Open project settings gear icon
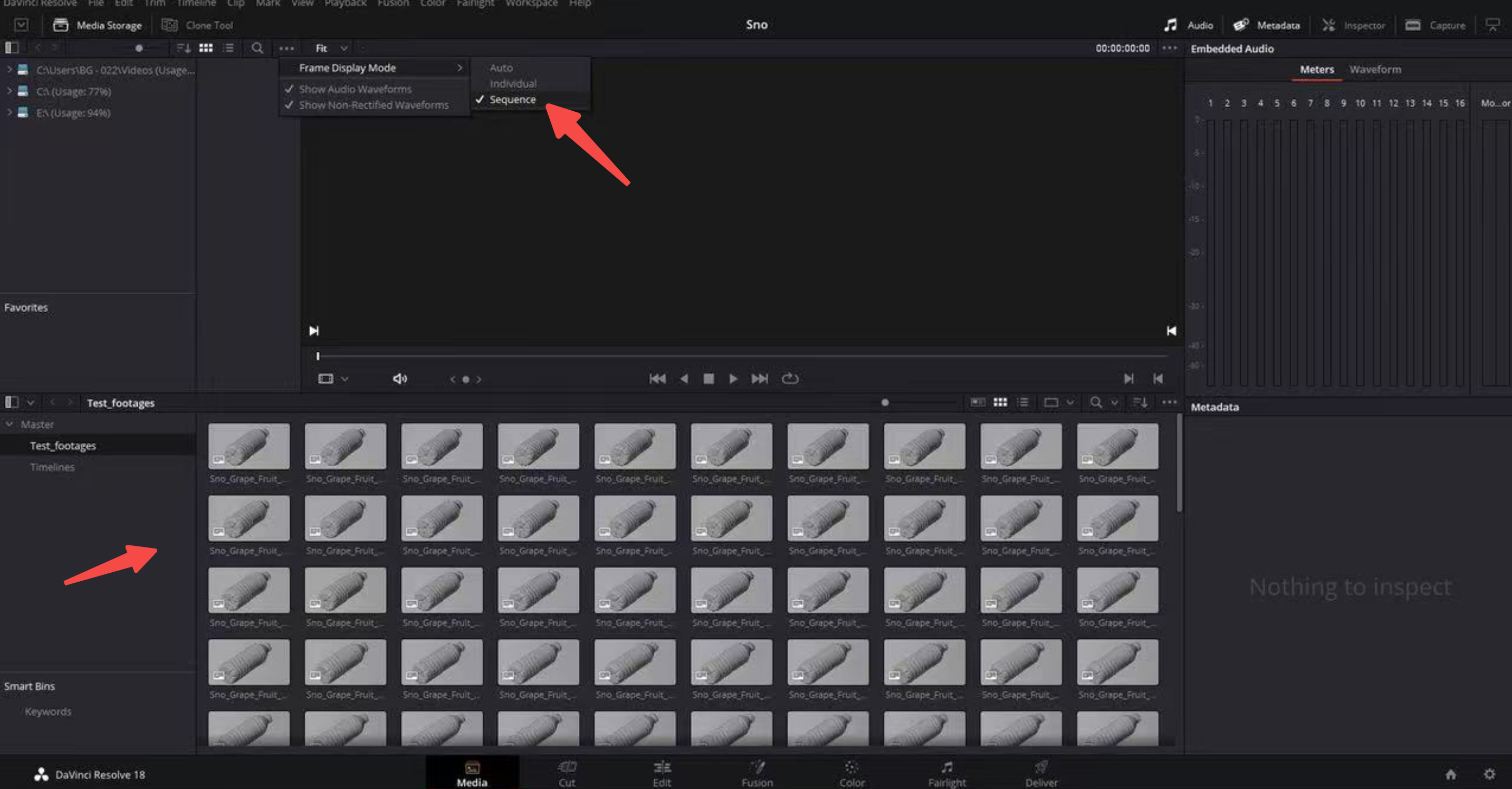 (x=1489, y=774)
